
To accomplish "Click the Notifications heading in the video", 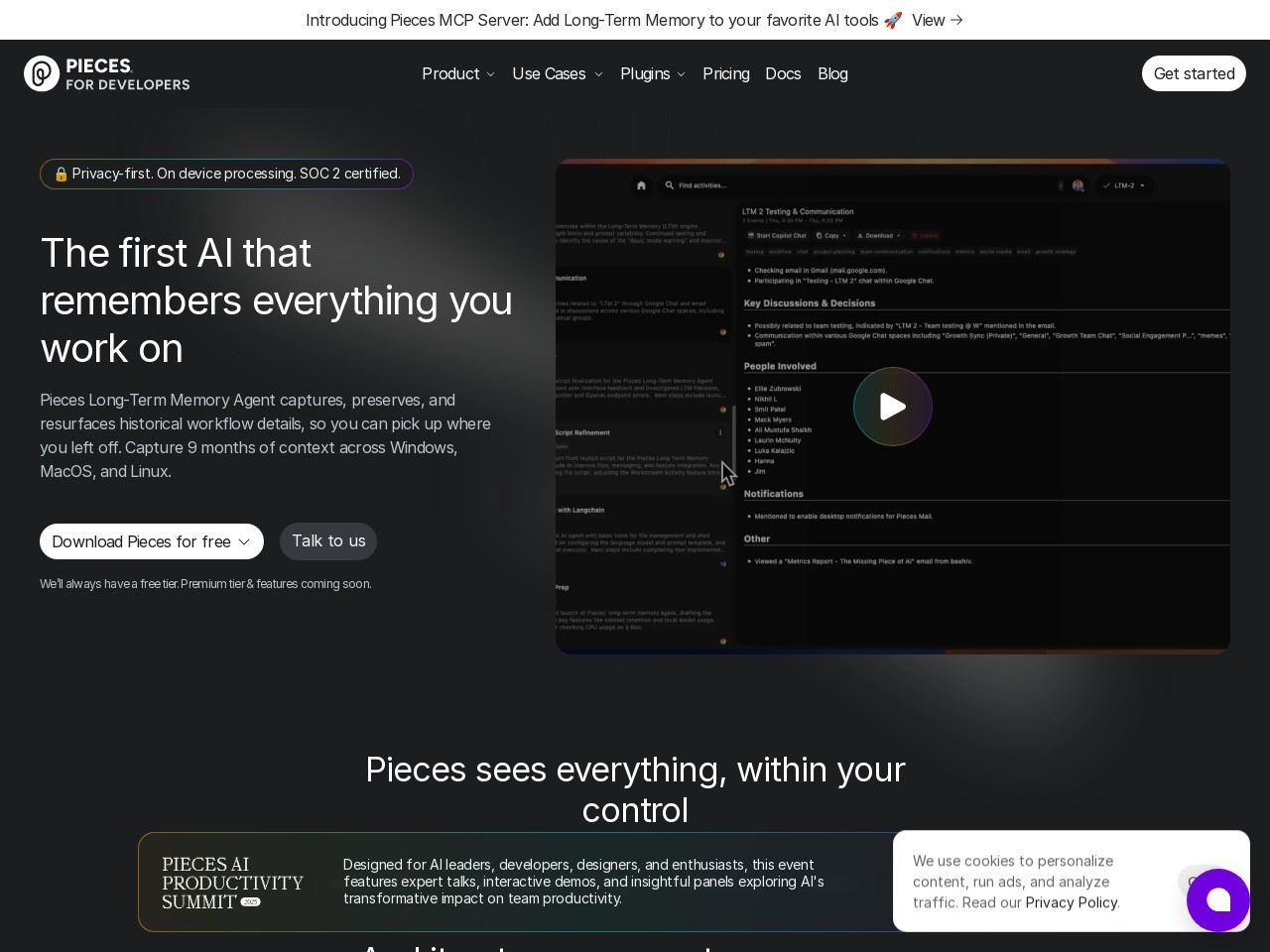I will (x=774, y=494).
